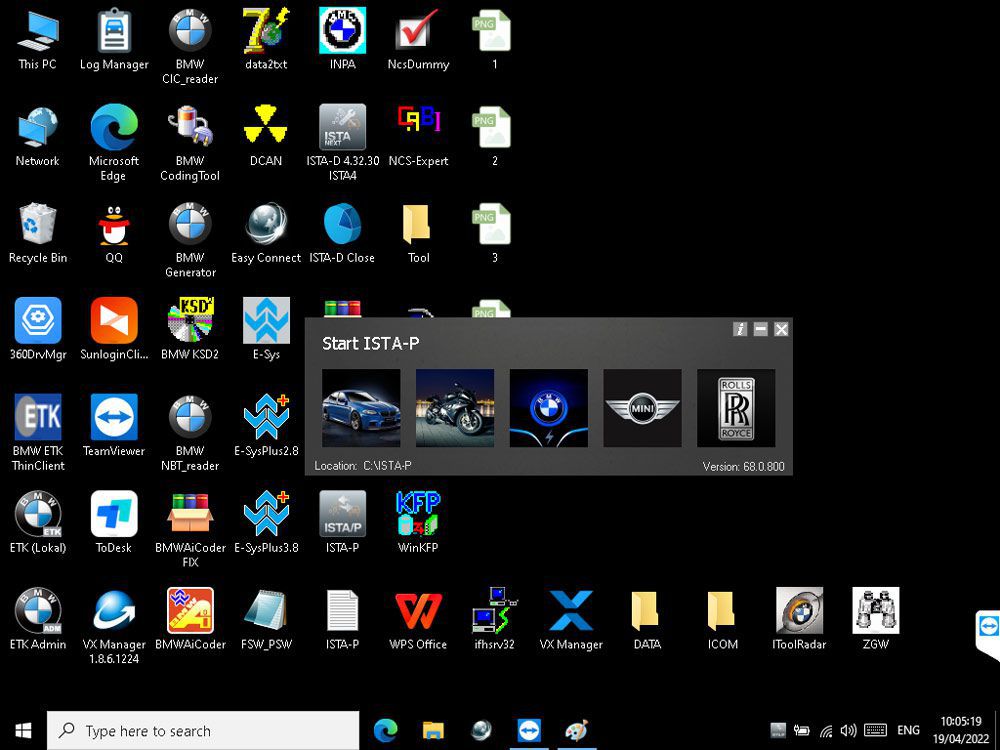Select PNG file named 2
This screenshot has width=1000, height=750.
coord(494,136)
